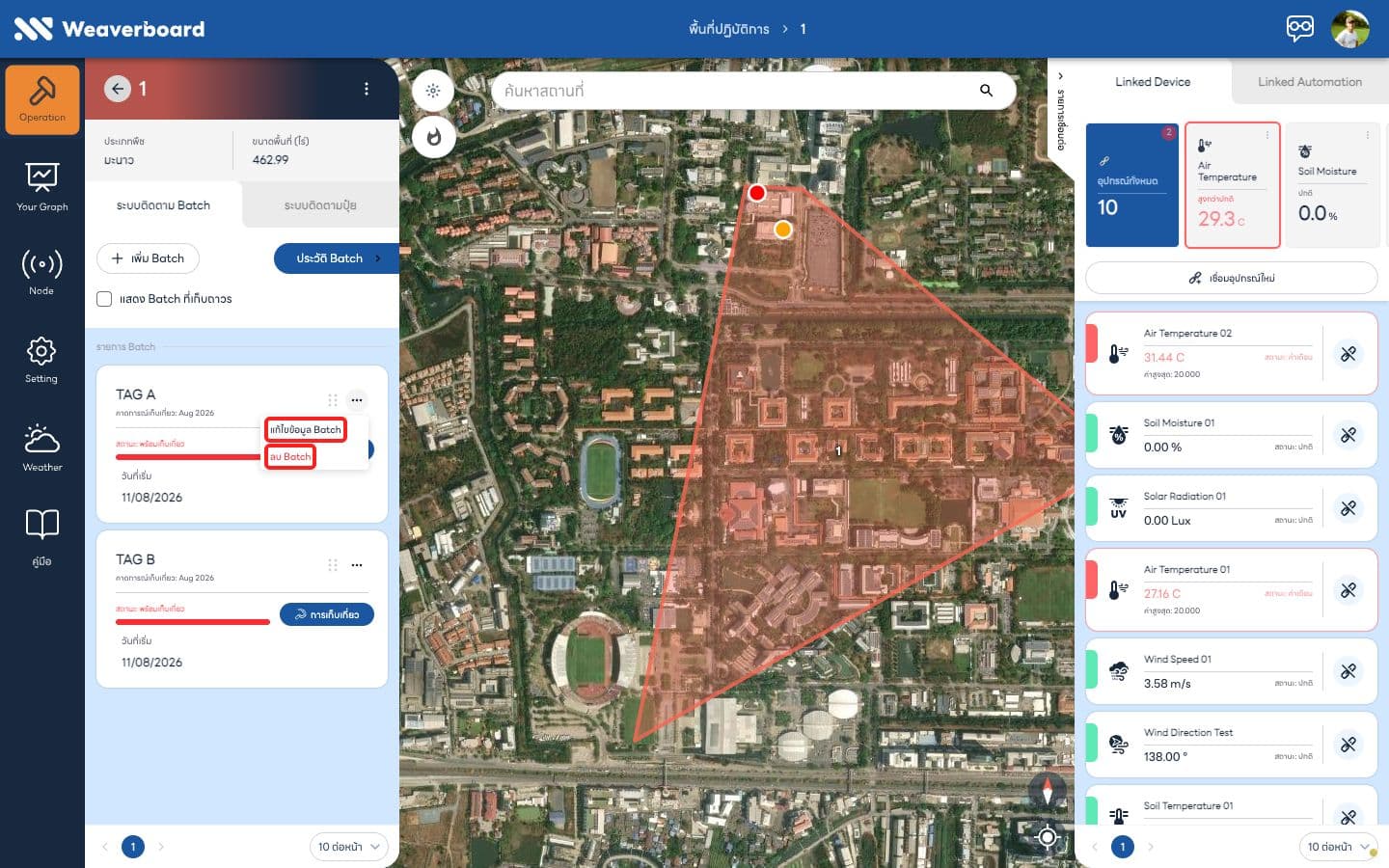Select the ระบบติดตามปุ๋ย tab
Screen dimensions: 1389x868
320,205
